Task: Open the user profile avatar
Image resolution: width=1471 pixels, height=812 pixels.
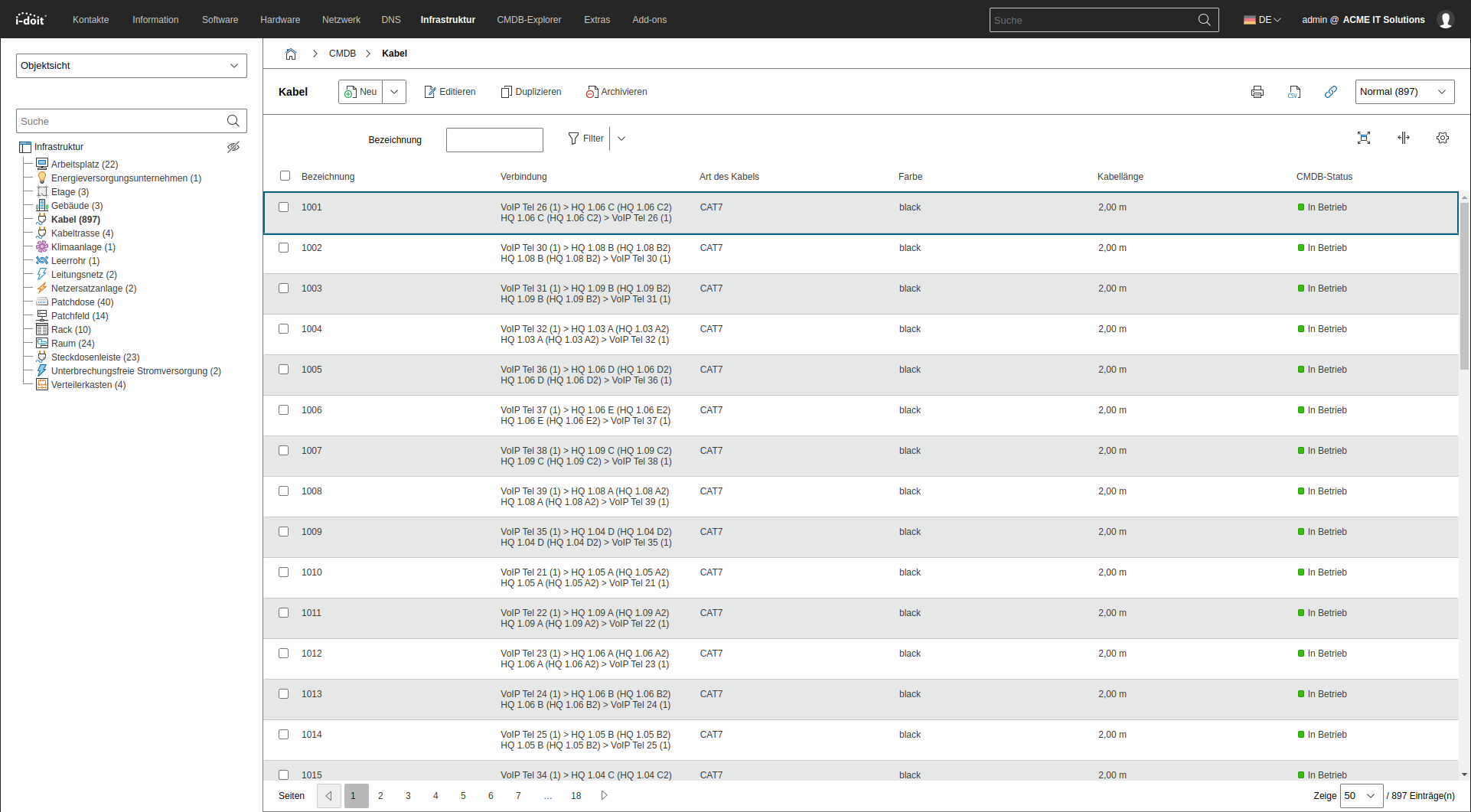Action: (1445, 20)
